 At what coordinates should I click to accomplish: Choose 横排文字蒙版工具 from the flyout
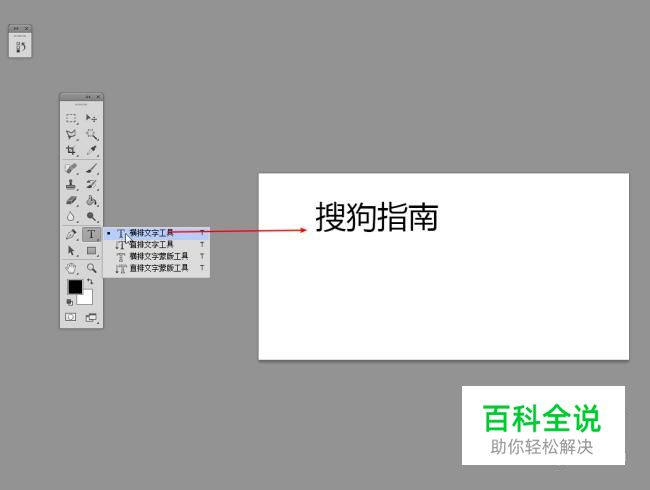[x=156, y=256]
